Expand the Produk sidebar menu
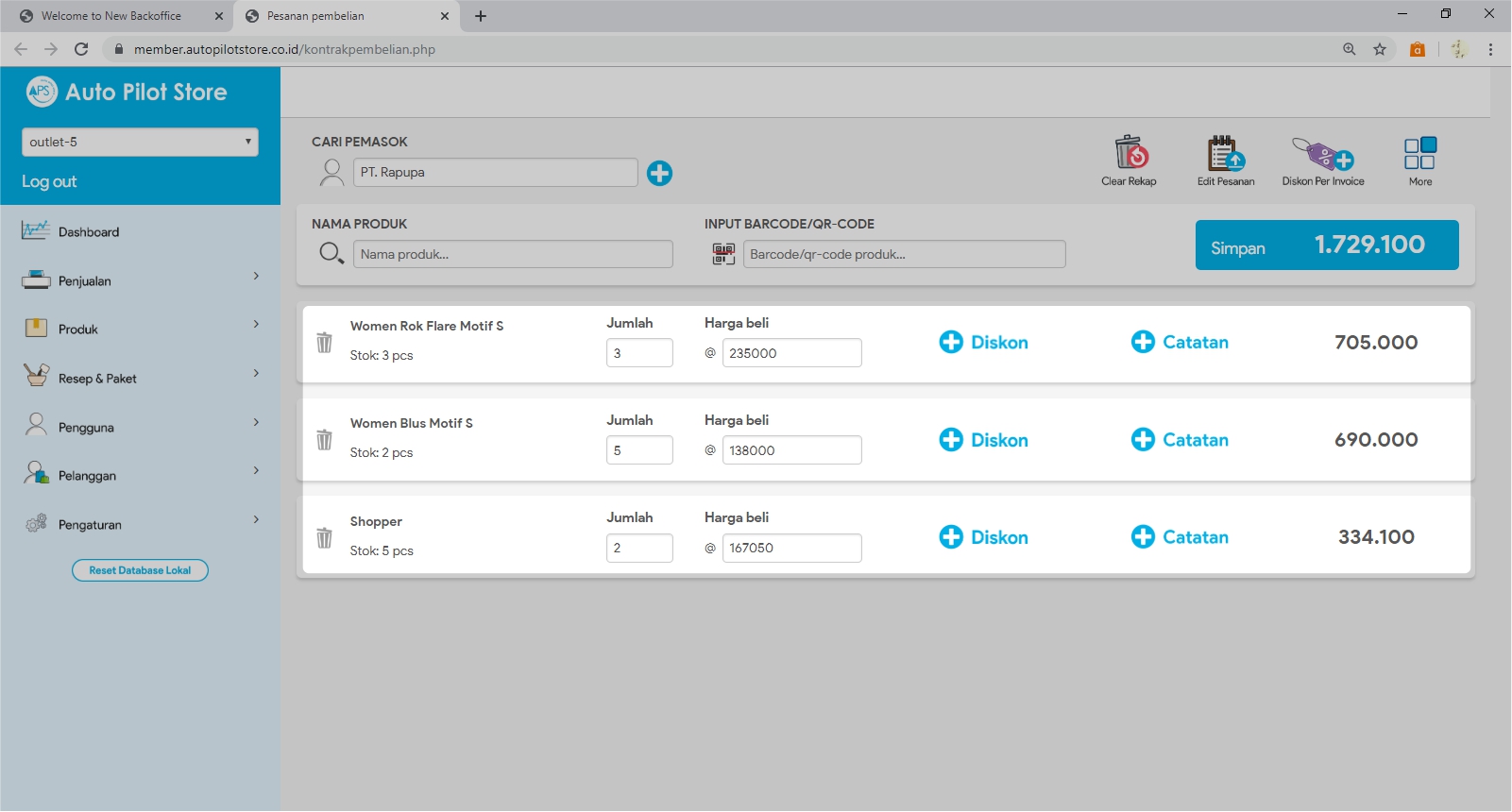 point(140,329)
